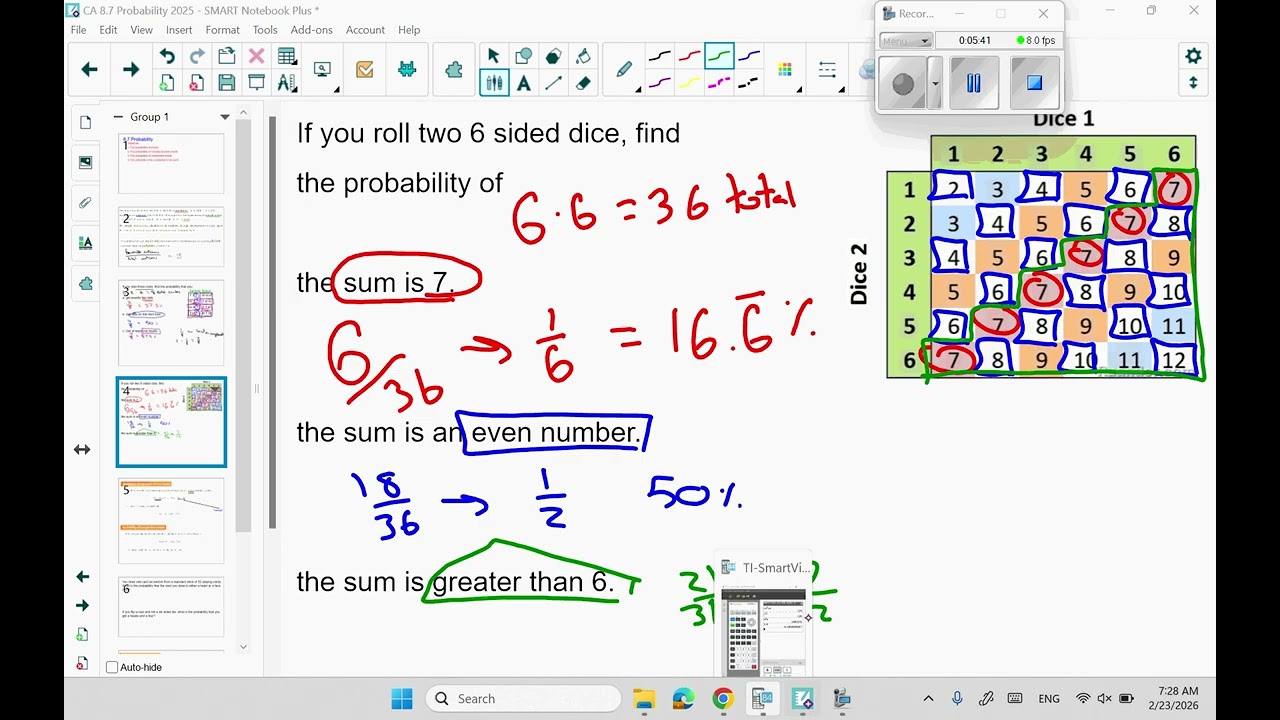Click the Open File icon
Viewport: 1280px width, 720px height.
227,56
